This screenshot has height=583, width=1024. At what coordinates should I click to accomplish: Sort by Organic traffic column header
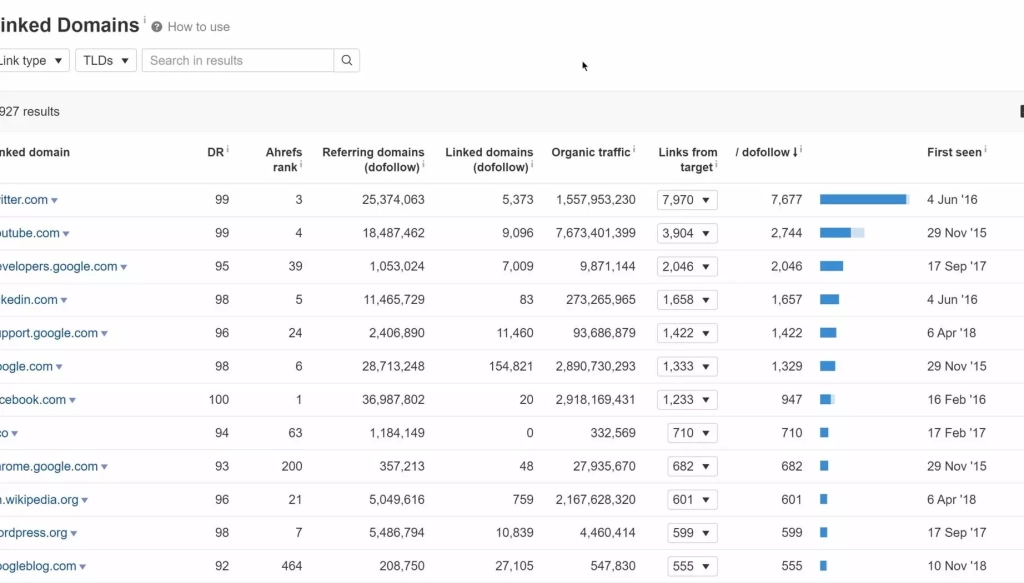(x=590, y=152)
